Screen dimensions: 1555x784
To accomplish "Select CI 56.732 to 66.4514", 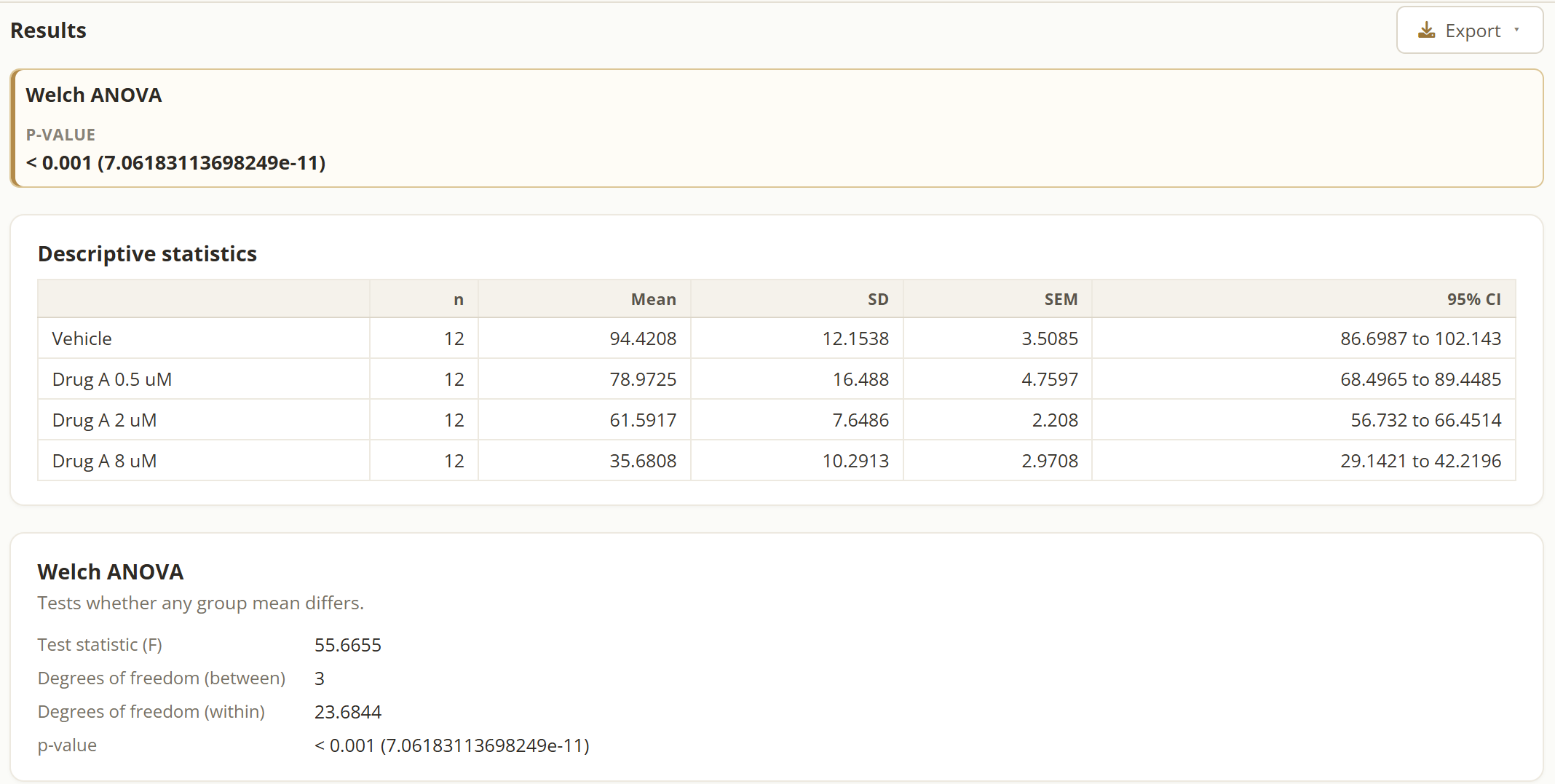I will pyautogui.click(x=1426, y=420).
